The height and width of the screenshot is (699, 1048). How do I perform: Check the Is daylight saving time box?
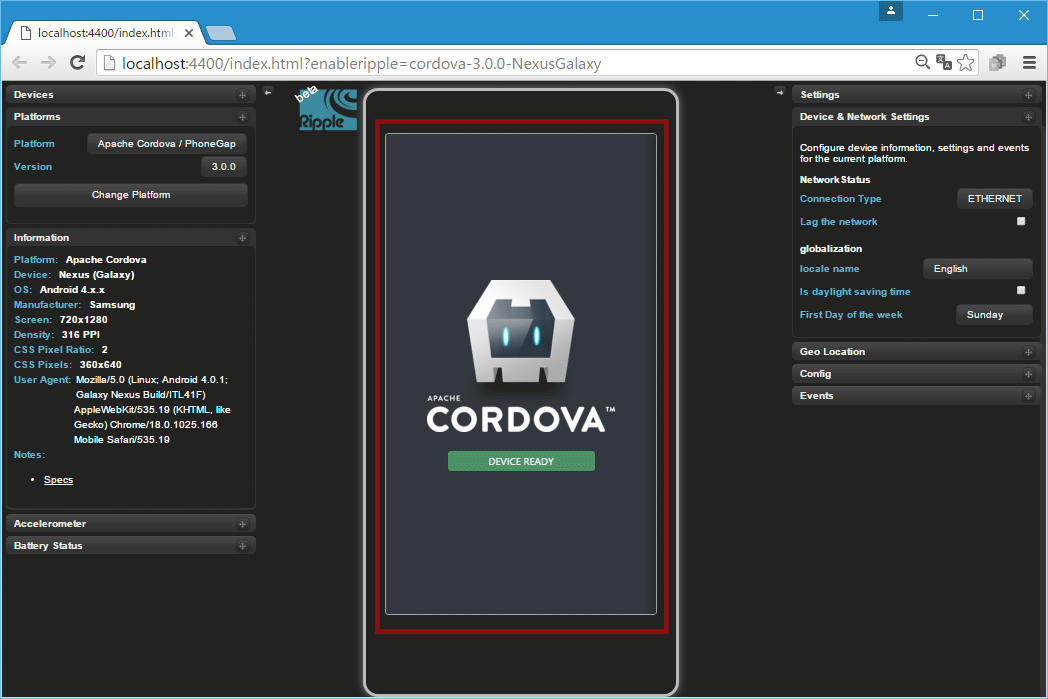pos(1021,289)
